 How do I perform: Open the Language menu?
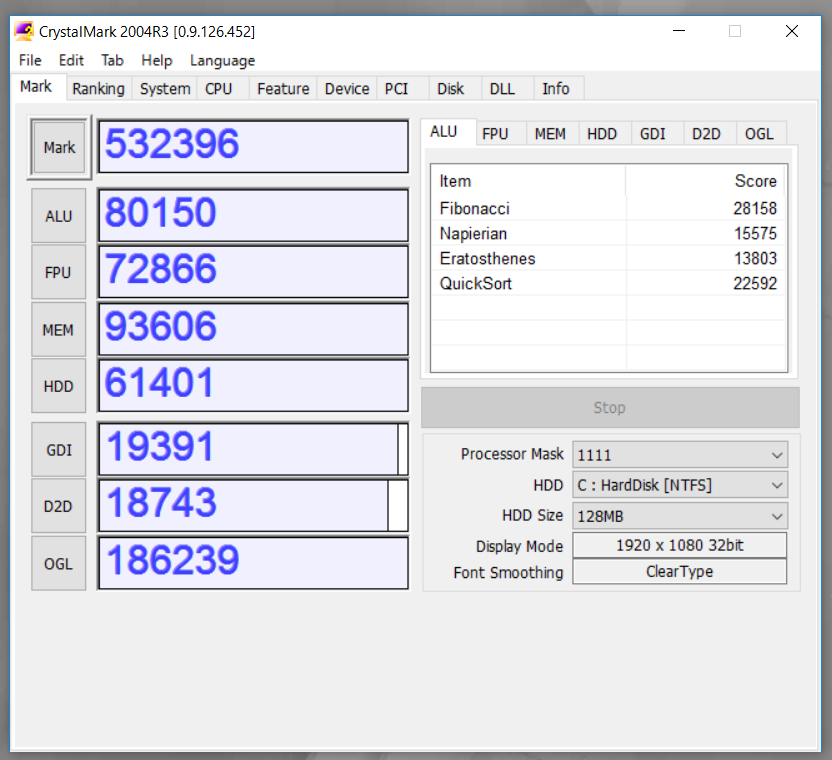[x=222, y=61]
